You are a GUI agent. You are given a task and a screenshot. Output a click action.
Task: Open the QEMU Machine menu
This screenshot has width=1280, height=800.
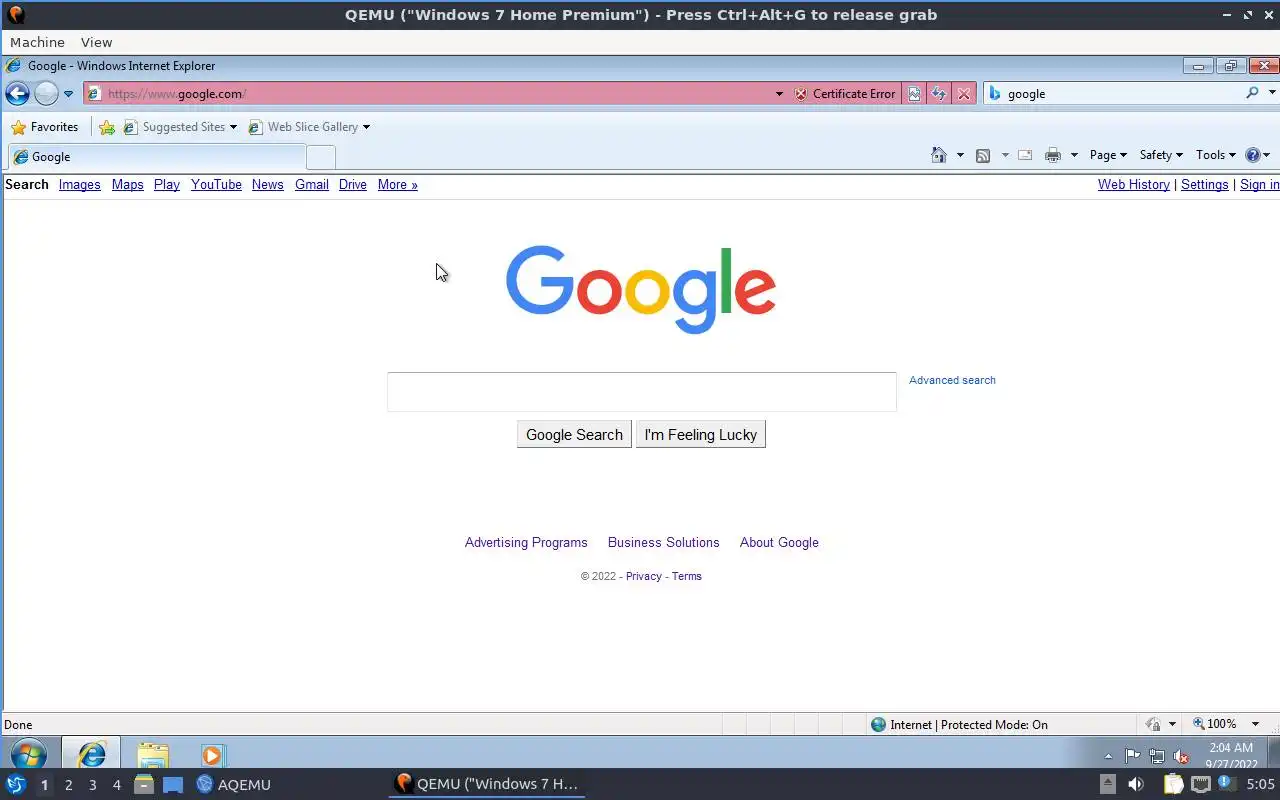click(x=37, y=42)
